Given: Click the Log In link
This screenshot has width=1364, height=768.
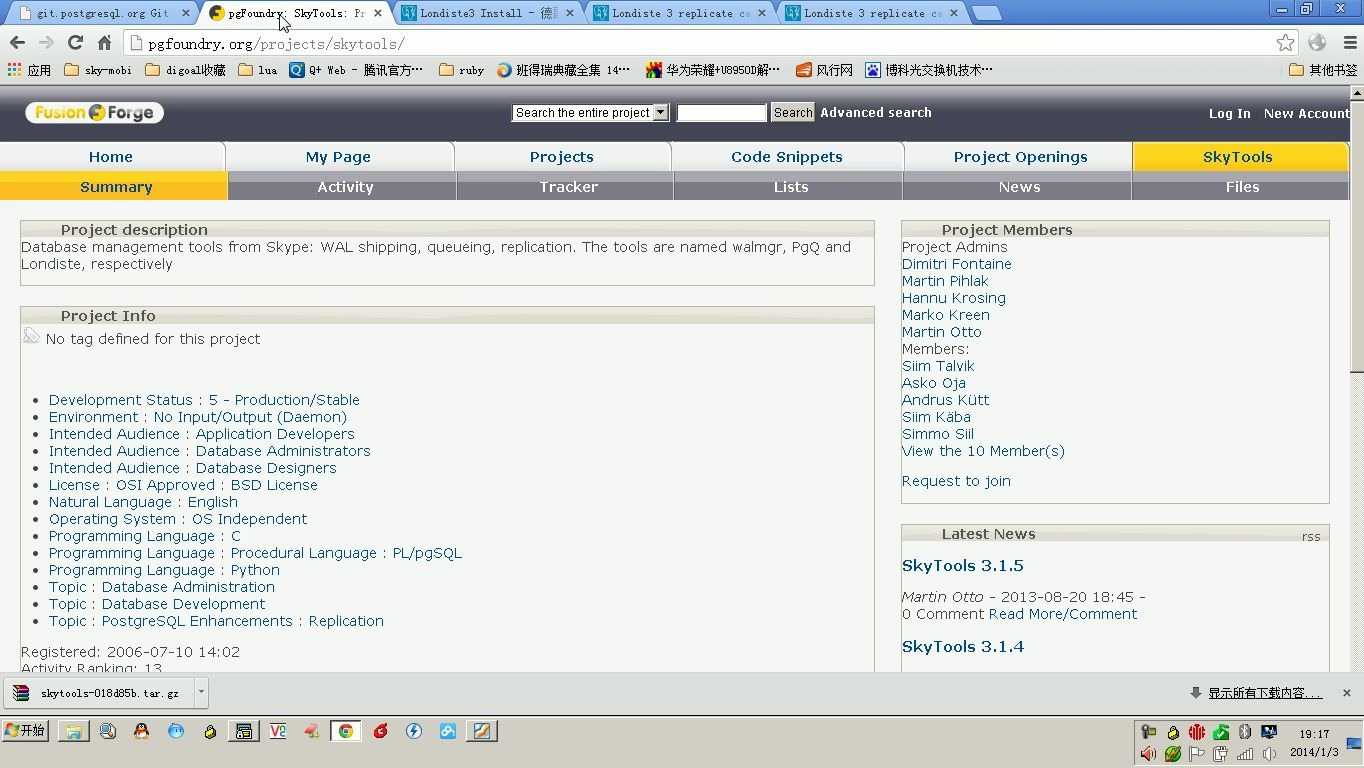Looking at the screenshot, I should coord(1229,114).
